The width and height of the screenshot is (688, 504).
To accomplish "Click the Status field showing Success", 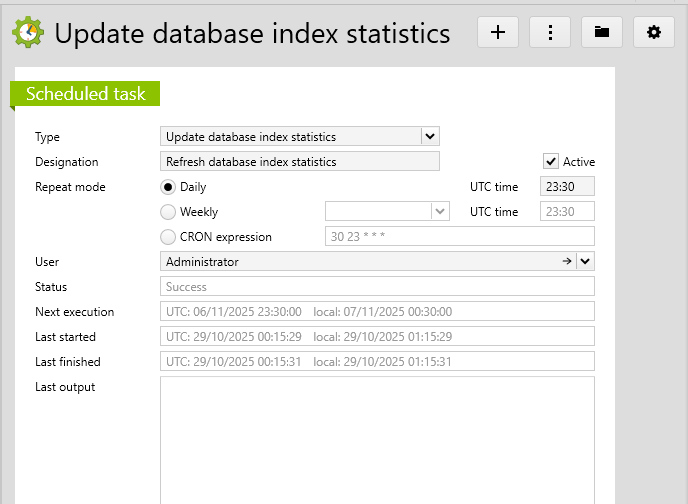I will 377,287.
